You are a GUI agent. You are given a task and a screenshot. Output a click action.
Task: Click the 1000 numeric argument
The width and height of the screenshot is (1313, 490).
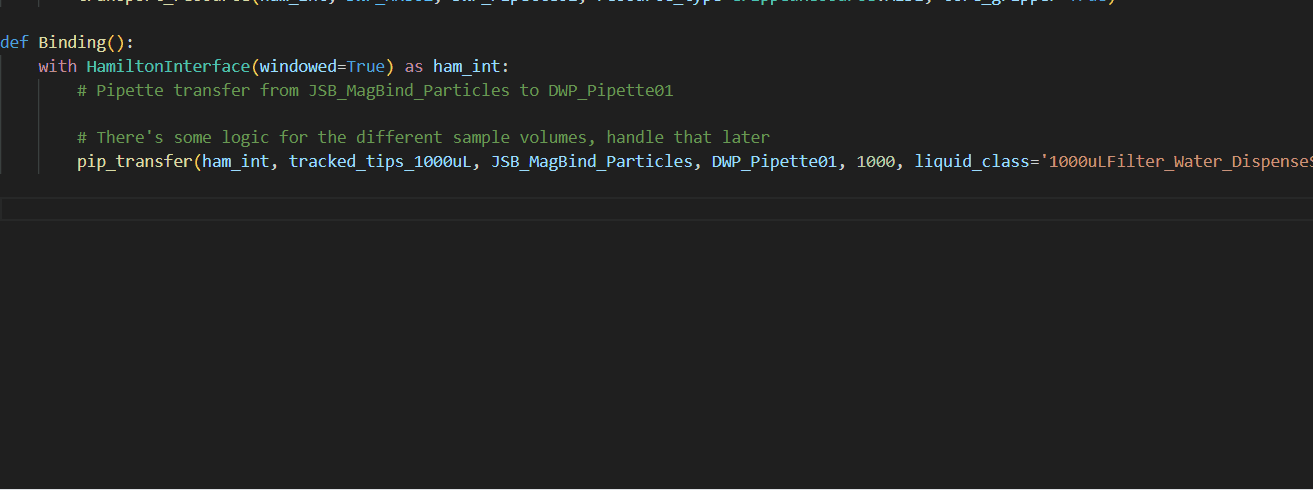point(876,161)
